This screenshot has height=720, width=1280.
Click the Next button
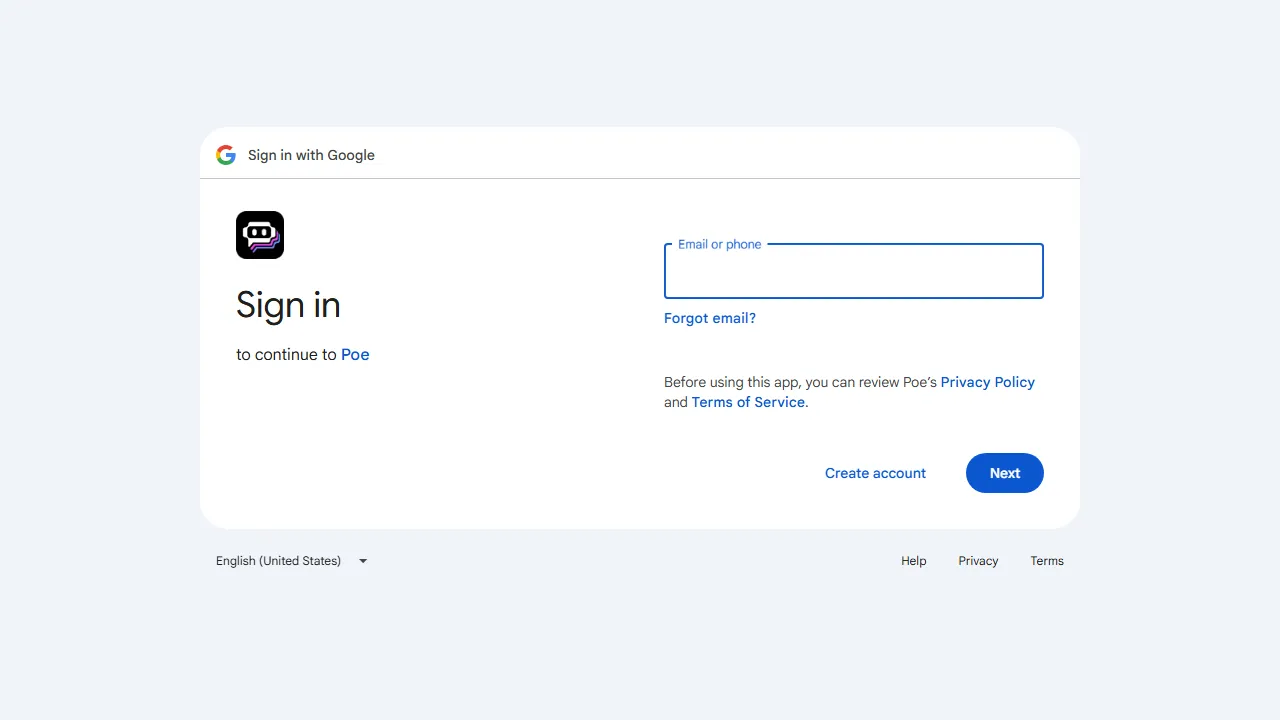pyautogui.click(x=1005, y=473)
